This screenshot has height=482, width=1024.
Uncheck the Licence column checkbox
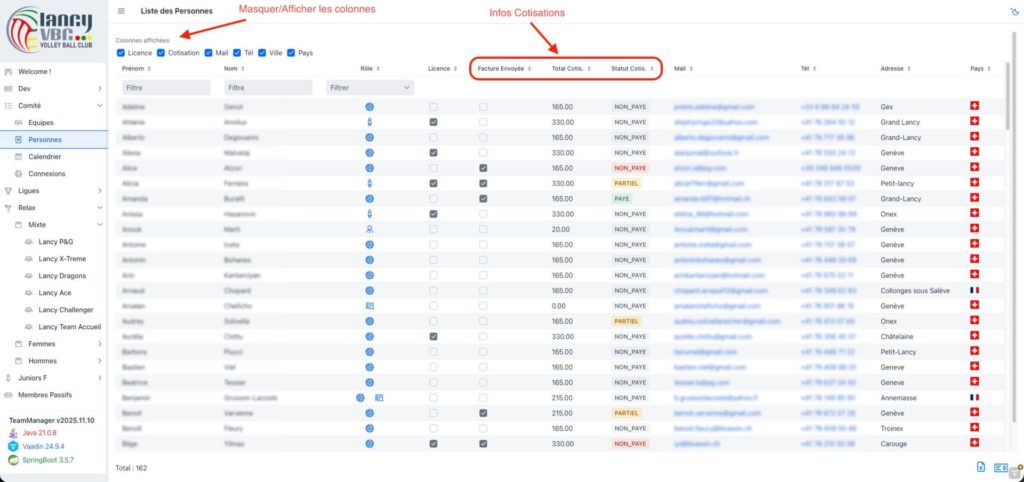tap(121, 52)
